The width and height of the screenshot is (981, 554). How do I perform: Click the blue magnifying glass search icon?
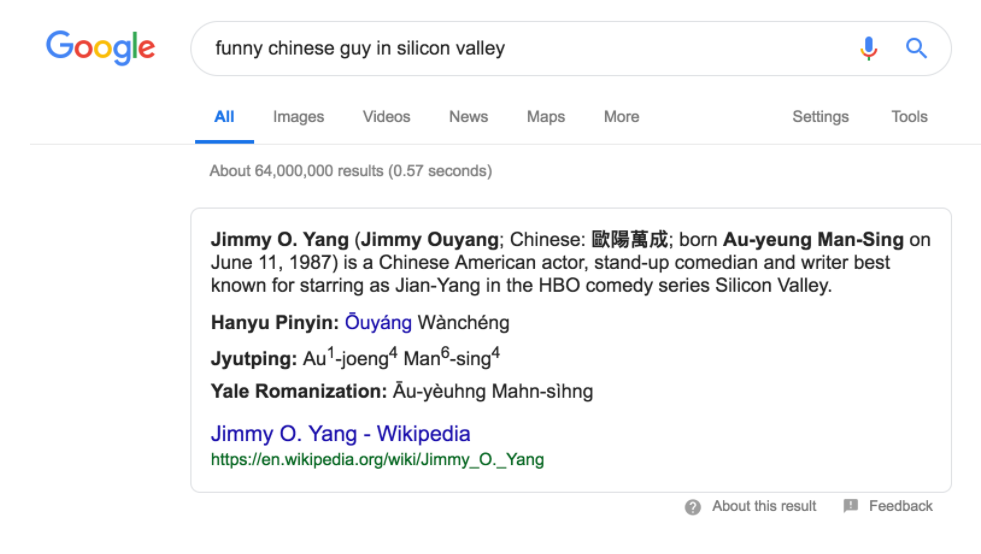pos(917,48)
